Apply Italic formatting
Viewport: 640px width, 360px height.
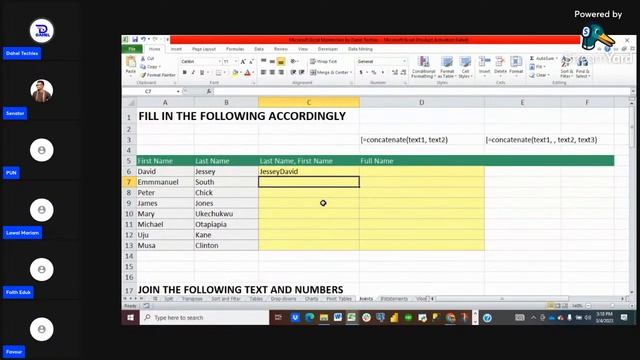[x=193, y=73]
